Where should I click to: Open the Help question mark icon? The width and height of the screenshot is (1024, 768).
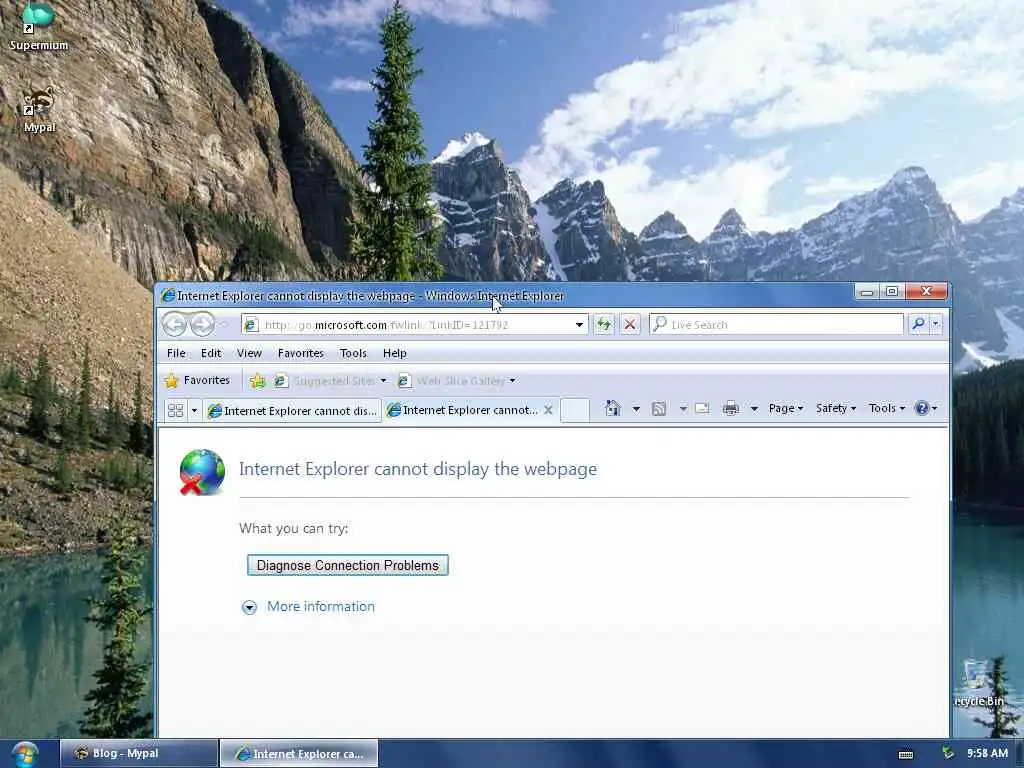click(921, 408)
